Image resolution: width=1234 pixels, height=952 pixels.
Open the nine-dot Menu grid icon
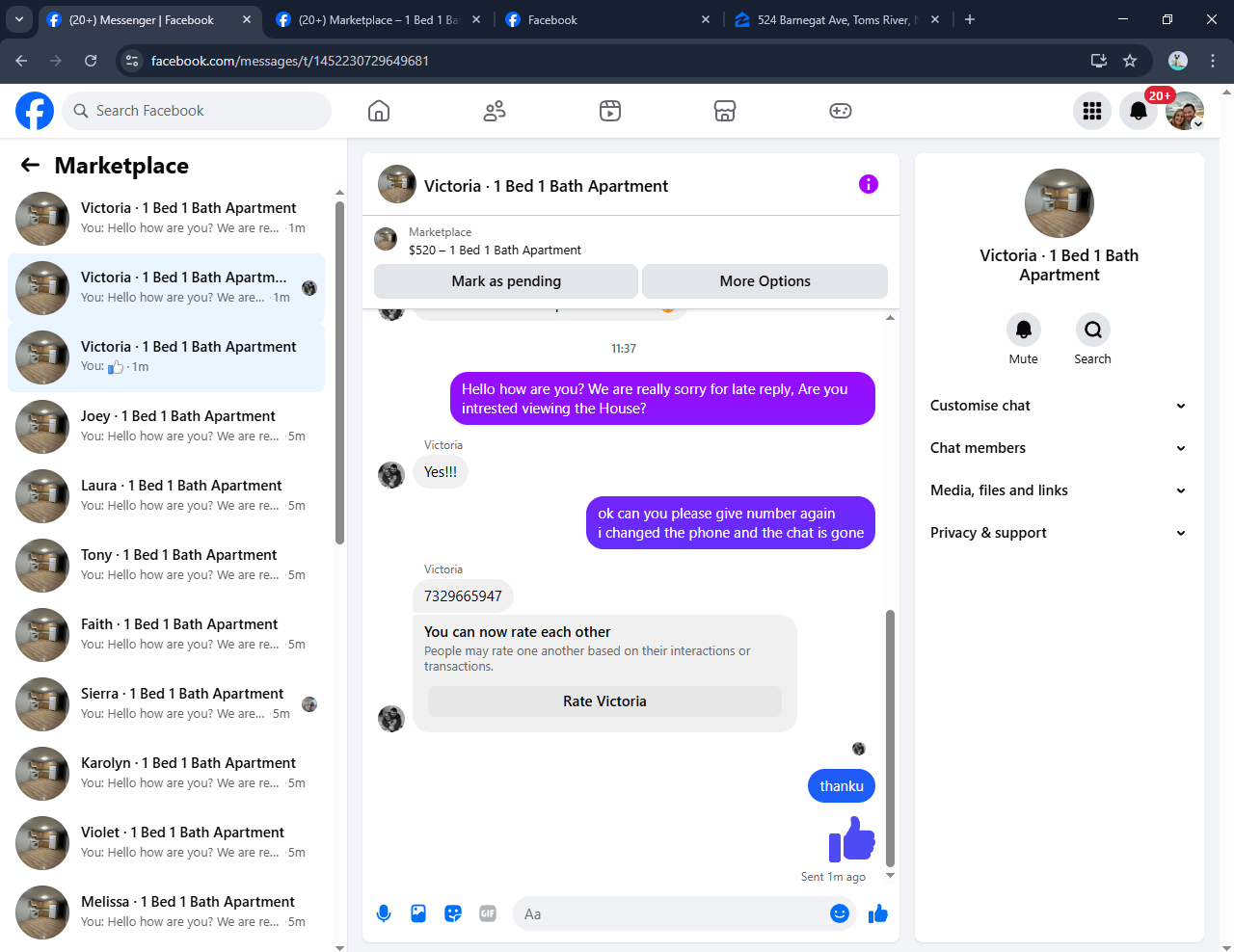(1092, 111)
